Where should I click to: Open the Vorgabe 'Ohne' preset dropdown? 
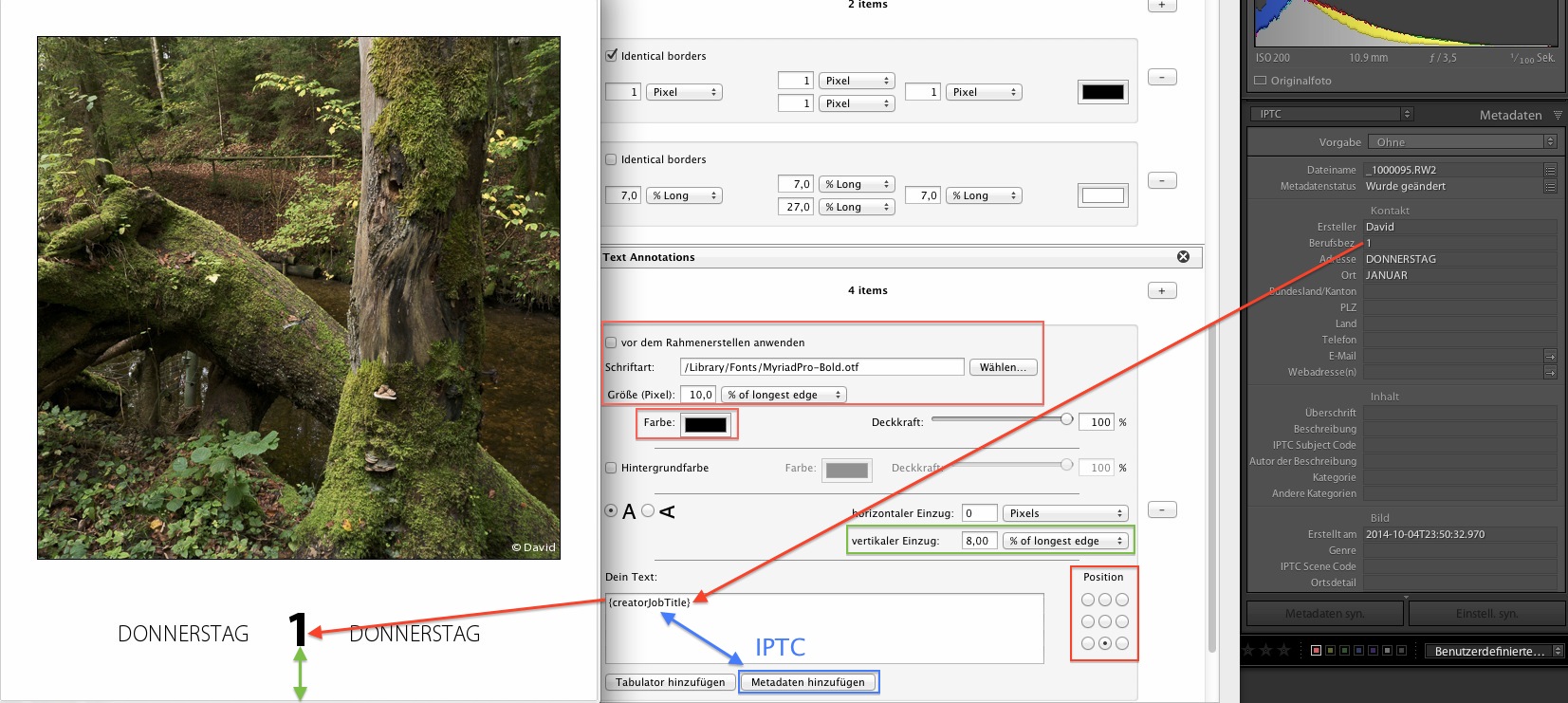click(x=1463, y=142)
